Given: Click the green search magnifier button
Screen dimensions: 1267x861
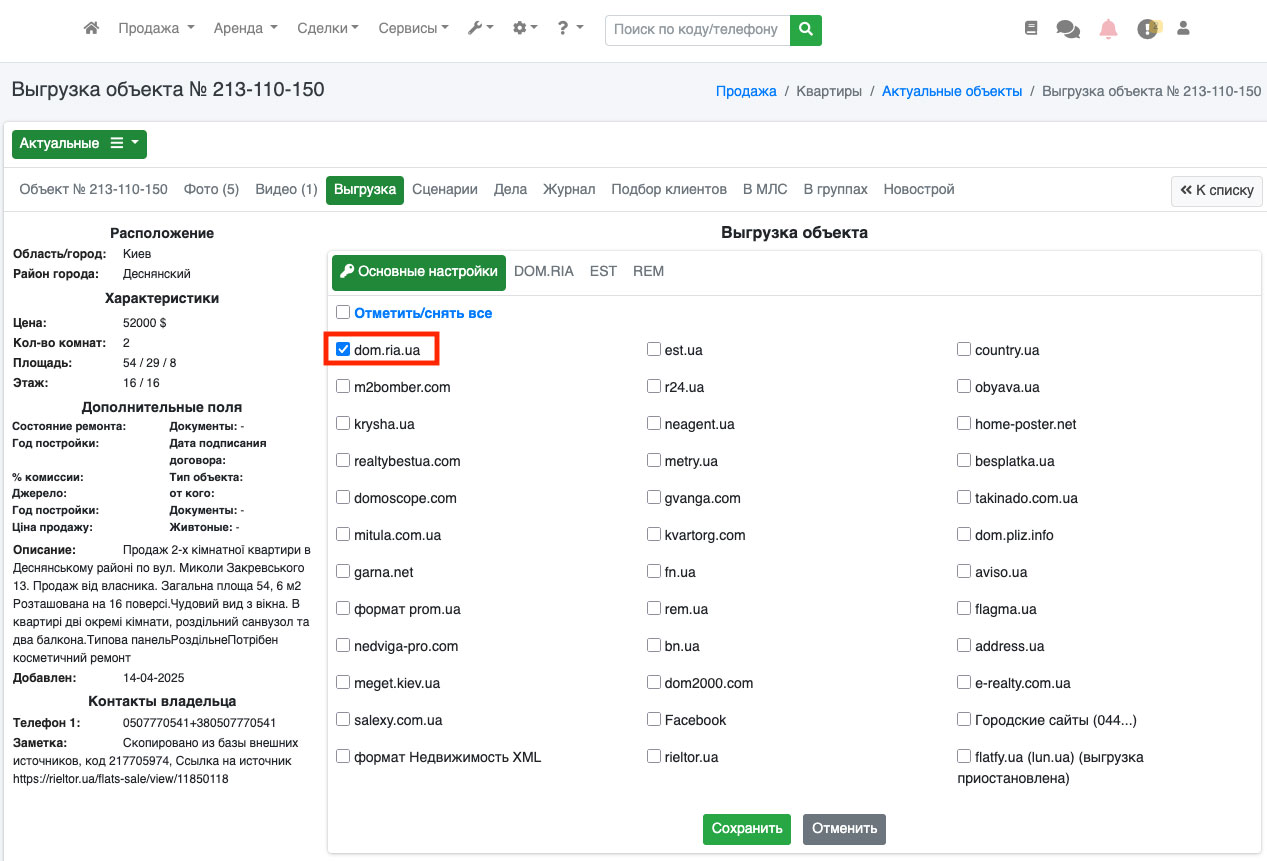Looking at the screenshot, I should (805, 30).
